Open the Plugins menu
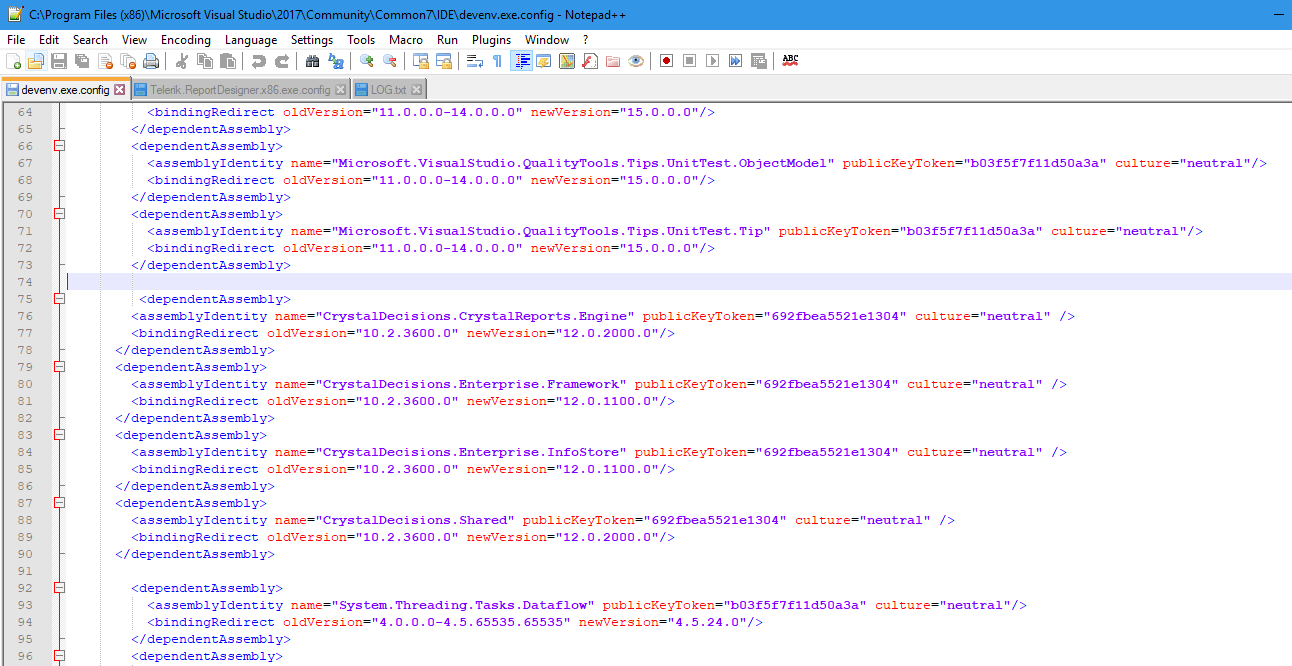Viewport: 1292px width, 666px height. coord(491,40)
